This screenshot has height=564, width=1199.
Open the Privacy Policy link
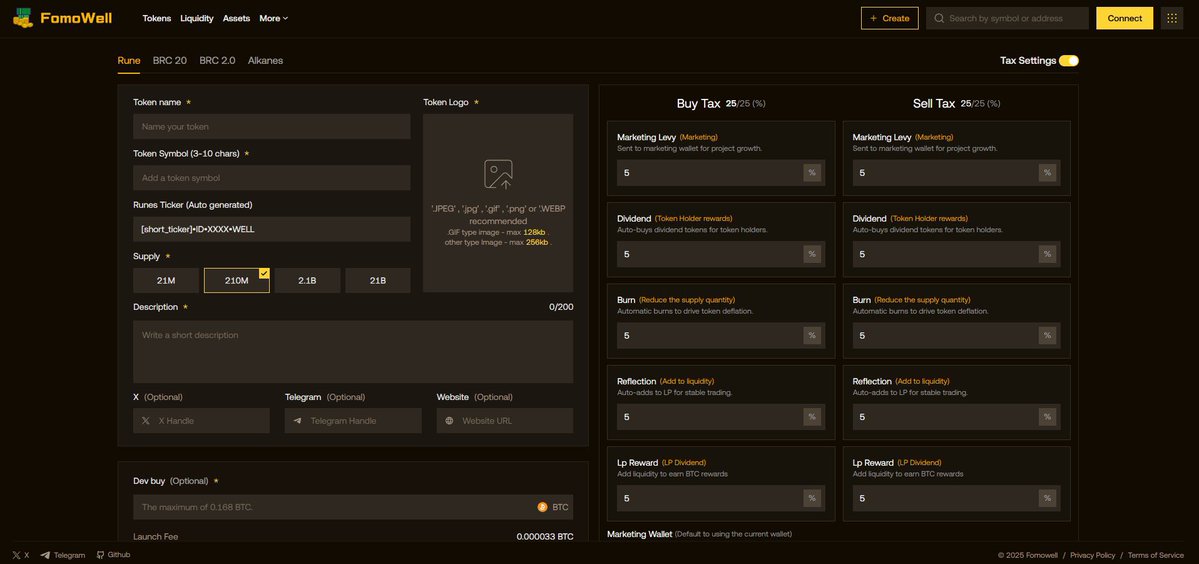click(x=1093, y=556)
